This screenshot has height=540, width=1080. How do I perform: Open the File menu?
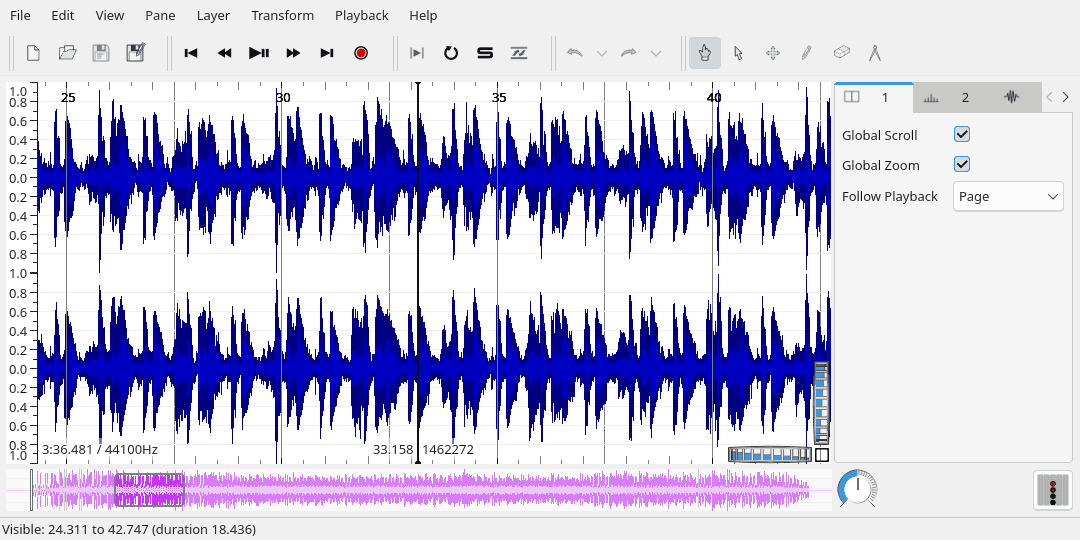pos(20,15)
